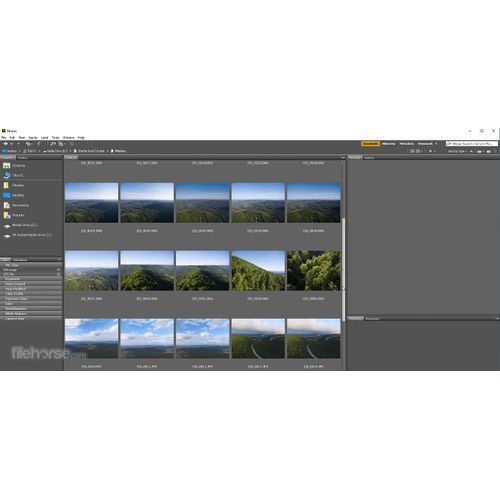The image size is (500, 500).
Task: Create a new folder icon
Action: (488, 151)
